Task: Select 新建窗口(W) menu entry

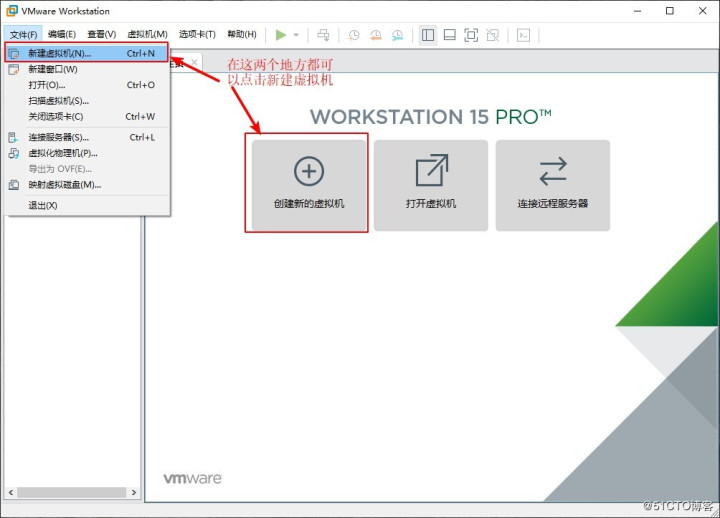Action: 87,69
